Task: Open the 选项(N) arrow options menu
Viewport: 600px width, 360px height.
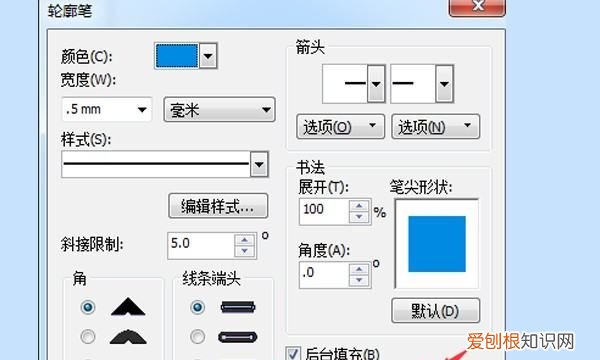Action: (435, 126)
